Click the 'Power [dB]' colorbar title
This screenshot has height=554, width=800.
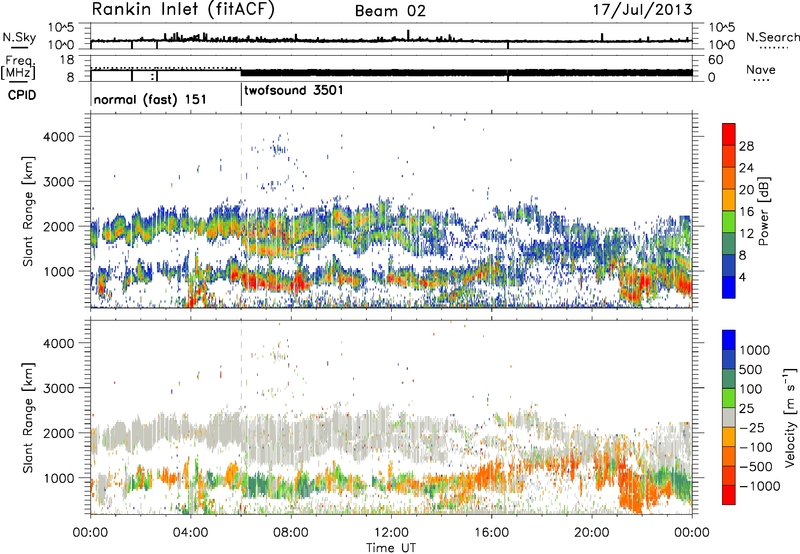point(763,211)
